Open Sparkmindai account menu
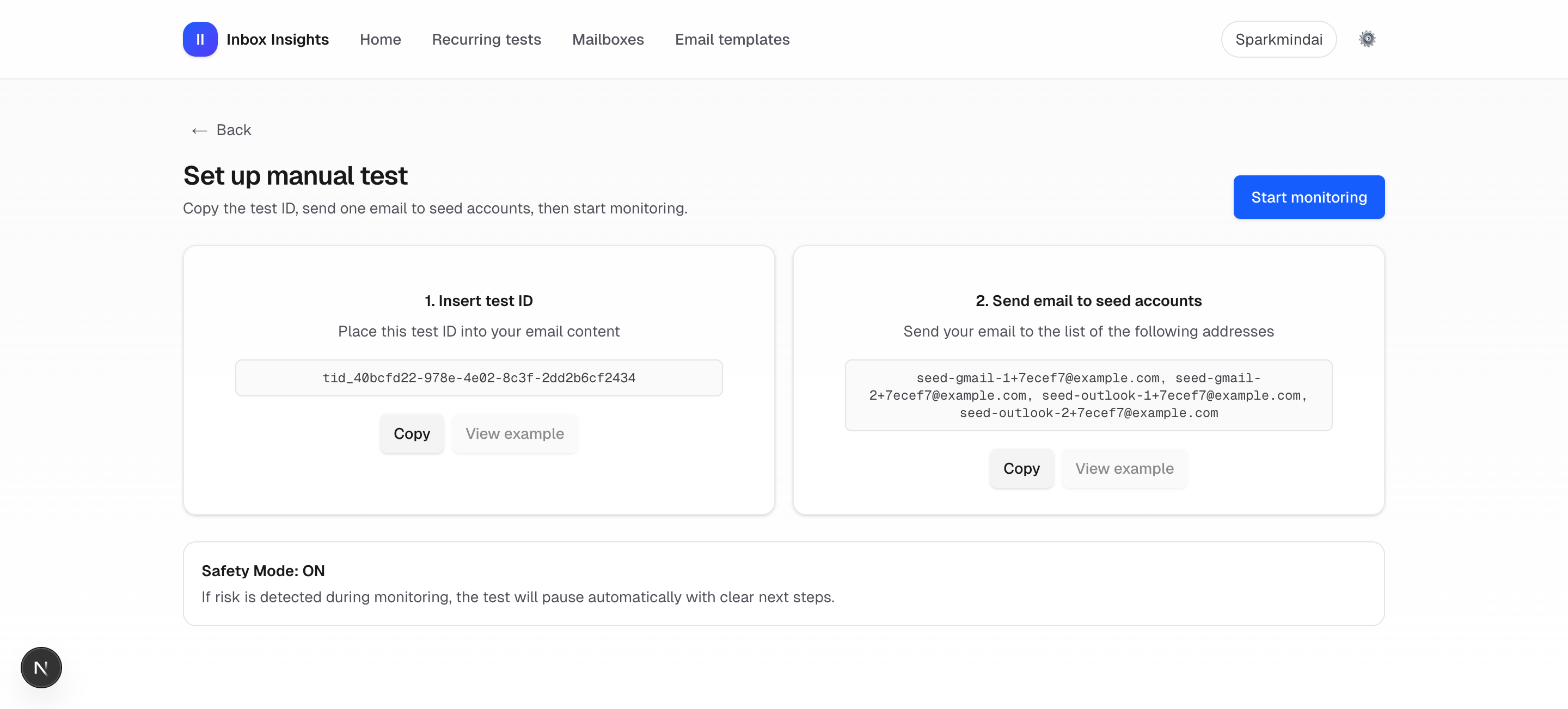The width and height of the screenshot is (1568, 709). [x=1278, y=39]
